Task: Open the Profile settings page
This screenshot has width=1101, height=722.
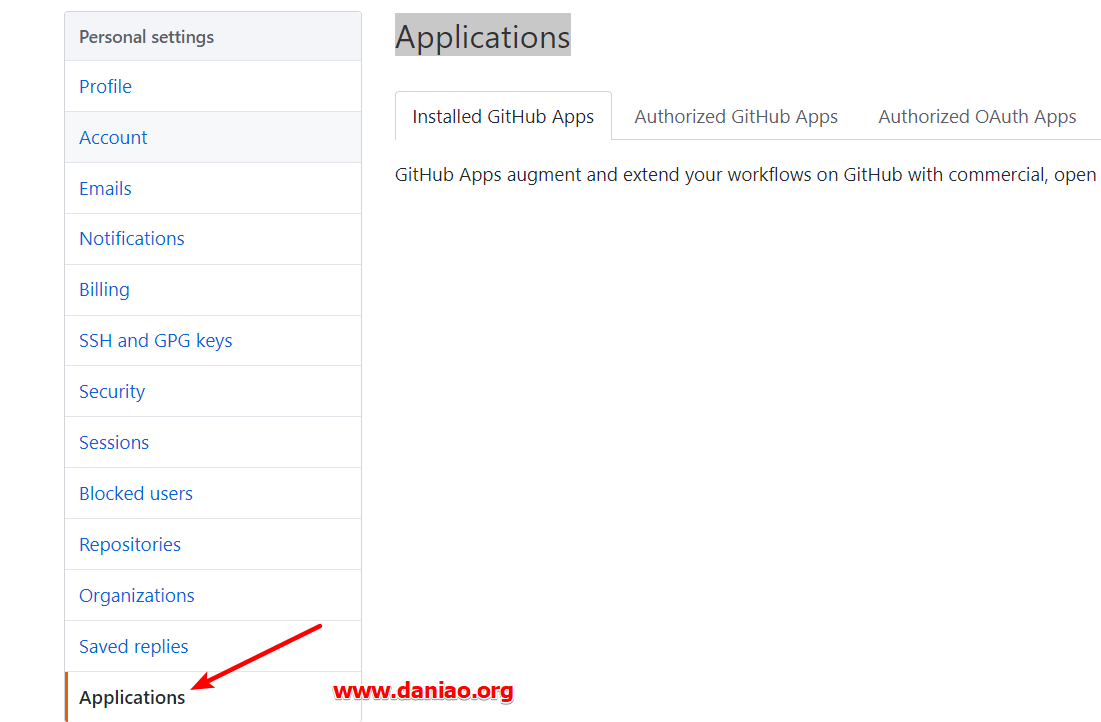Action: [x=213, y=86]
